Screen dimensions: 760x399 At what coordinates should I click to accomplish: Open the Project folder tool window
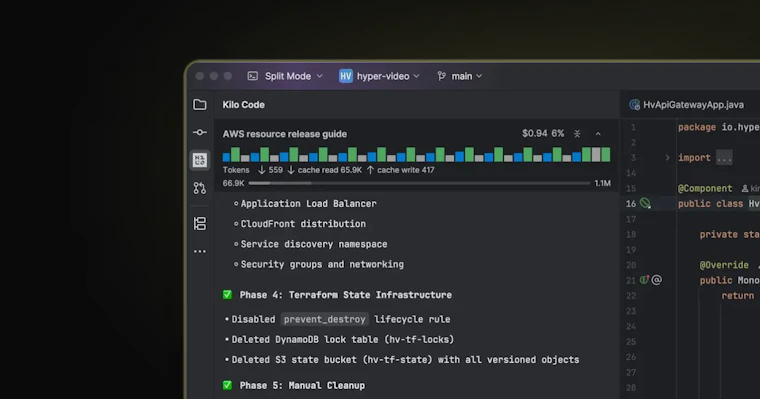tap(200, 105)
